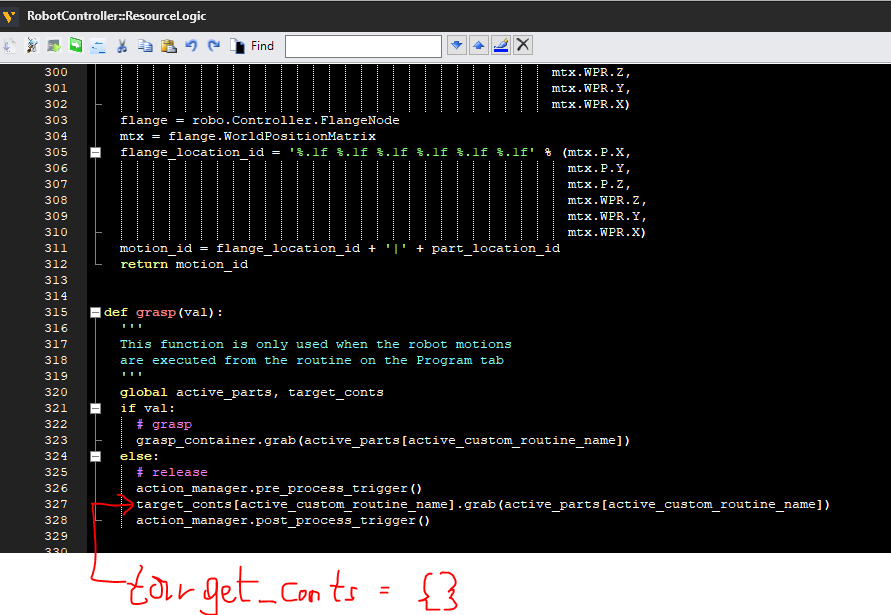Click the Copy icon
Viewport: 891px width, 615px height.
tap(145, 45)
